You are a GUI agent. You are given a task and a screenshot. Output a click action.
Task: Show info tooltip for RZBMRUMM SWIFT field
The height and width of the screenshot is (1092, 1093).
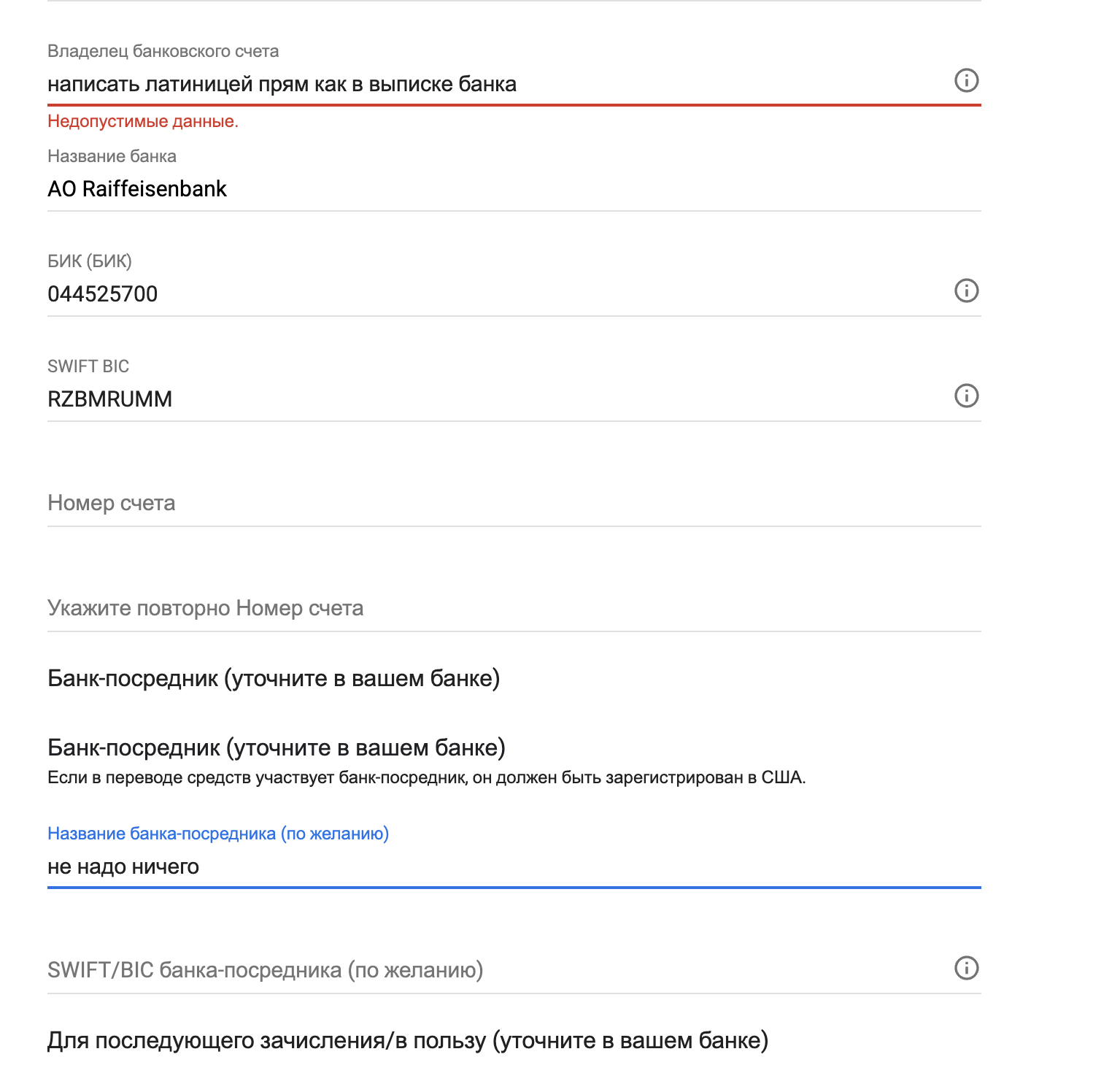pos(966,396)
